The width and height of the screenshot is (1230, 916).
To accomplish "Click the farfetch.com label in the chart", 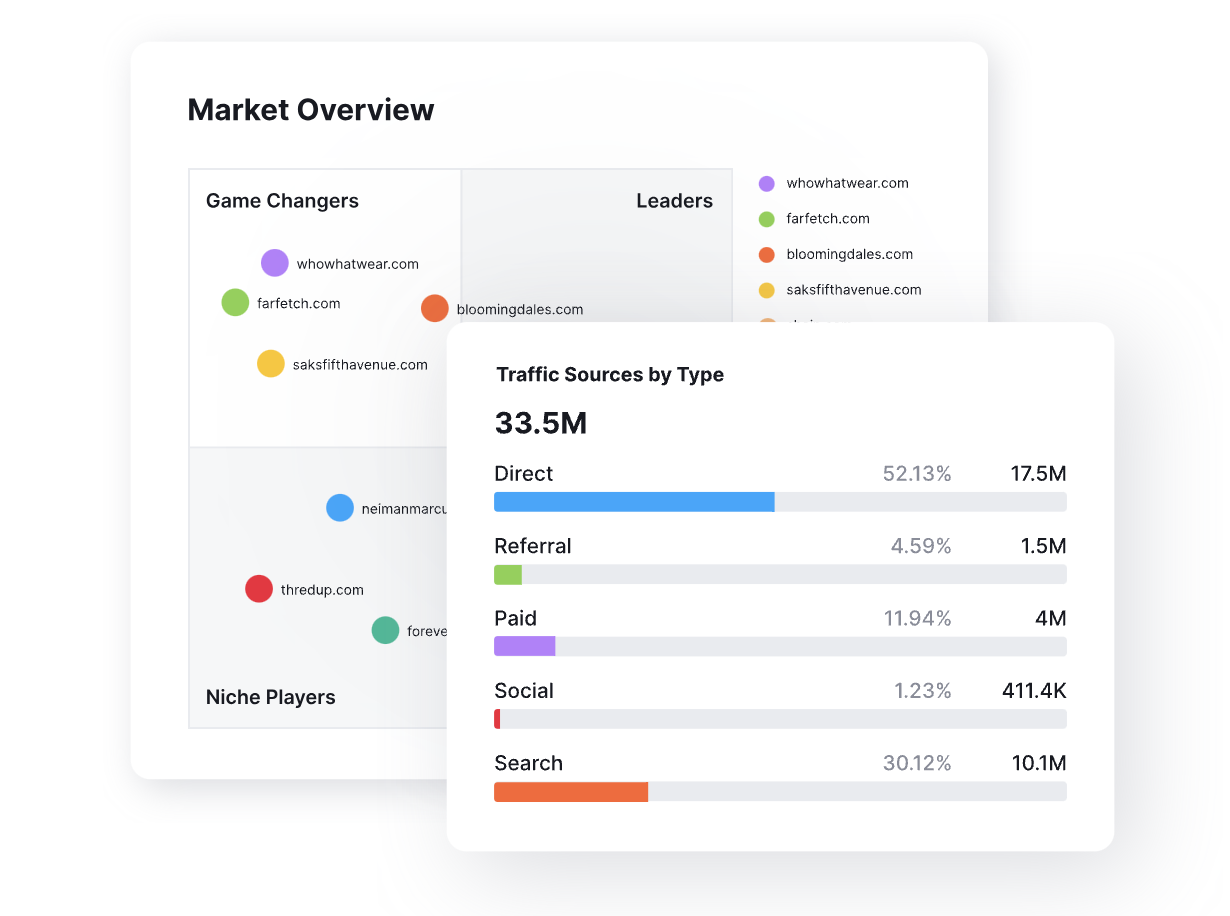I will (299, 303).
